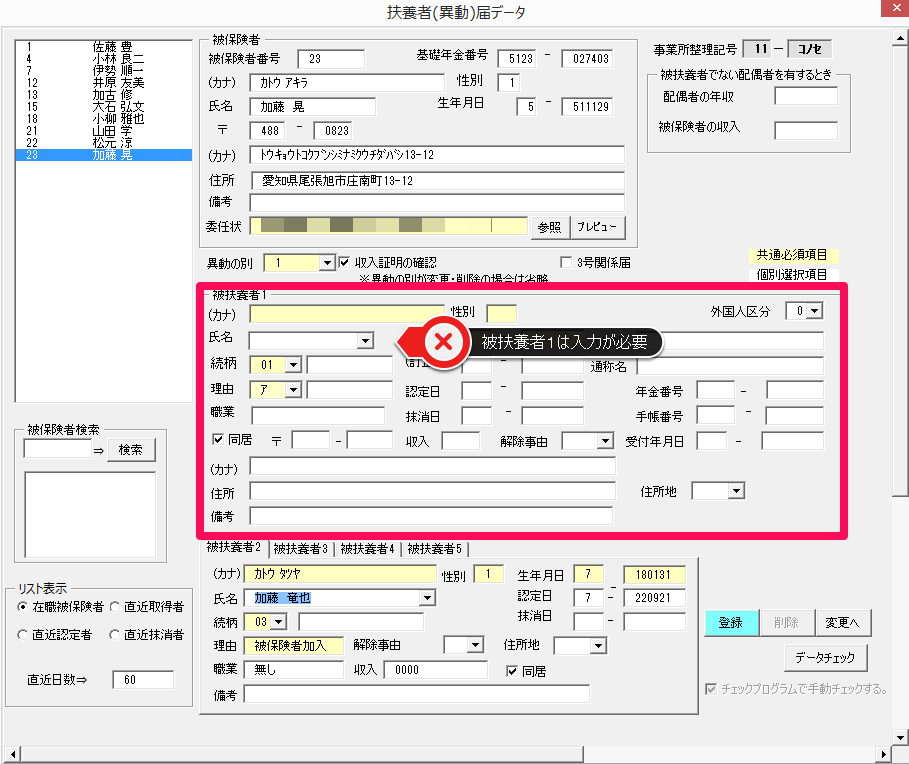Select 加古 修 in the list
Viewport: 909px width, 764px height.
(104, 94)
